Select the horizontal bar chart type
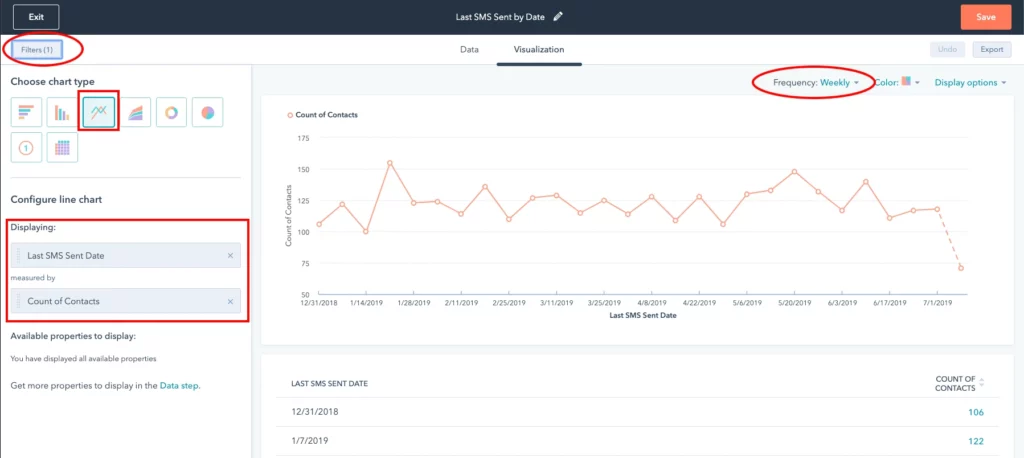 point(26,112)
